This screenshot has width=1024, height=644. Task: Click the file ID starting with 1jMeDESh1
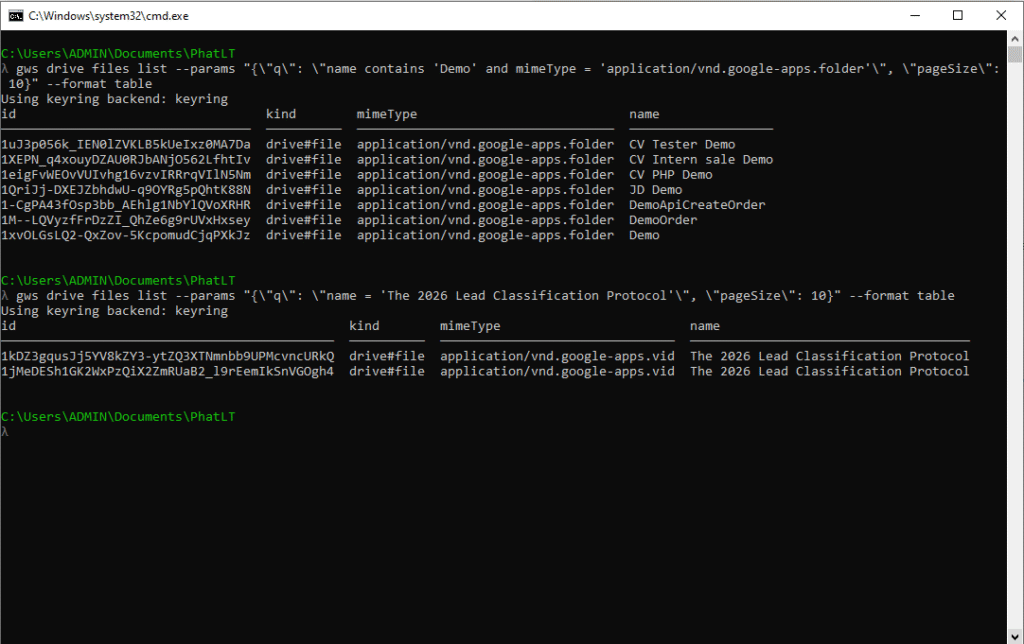(x=167, y=371)
